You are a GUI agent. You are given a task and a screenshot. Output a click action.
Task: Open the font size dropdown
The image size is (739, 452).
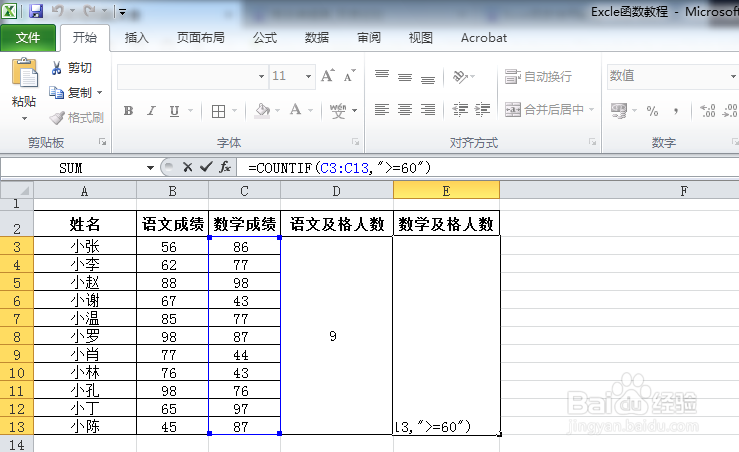(x=308, y=76)
